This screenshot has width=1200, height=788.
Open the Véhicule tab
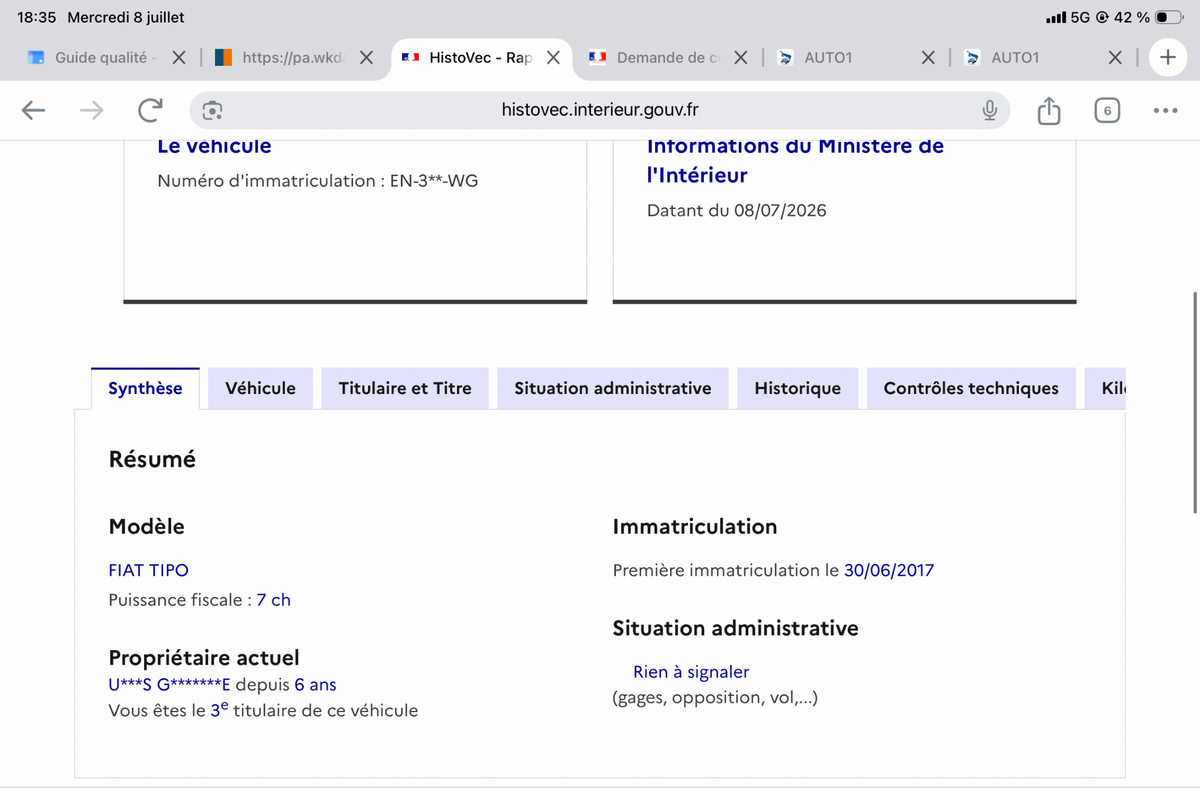[260, 388]
